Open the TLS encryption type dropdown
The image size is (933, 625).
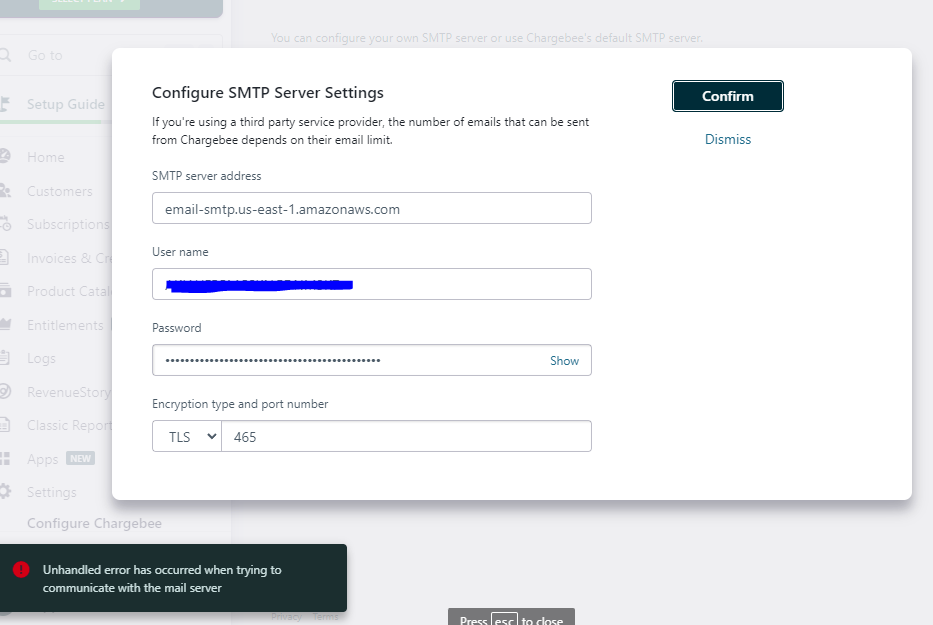(187, 437)
